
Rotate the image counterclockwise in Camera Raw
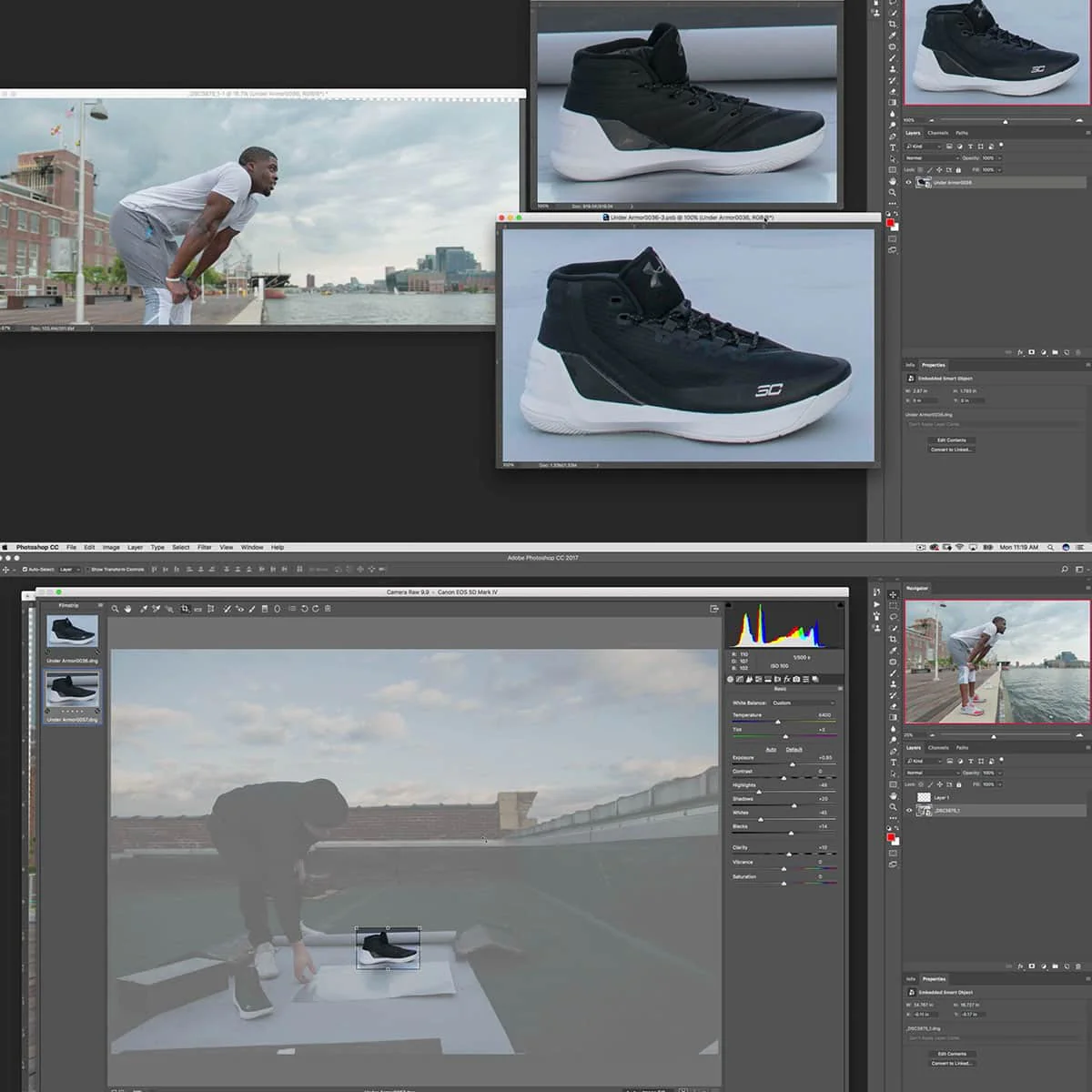tap(304, 608)
